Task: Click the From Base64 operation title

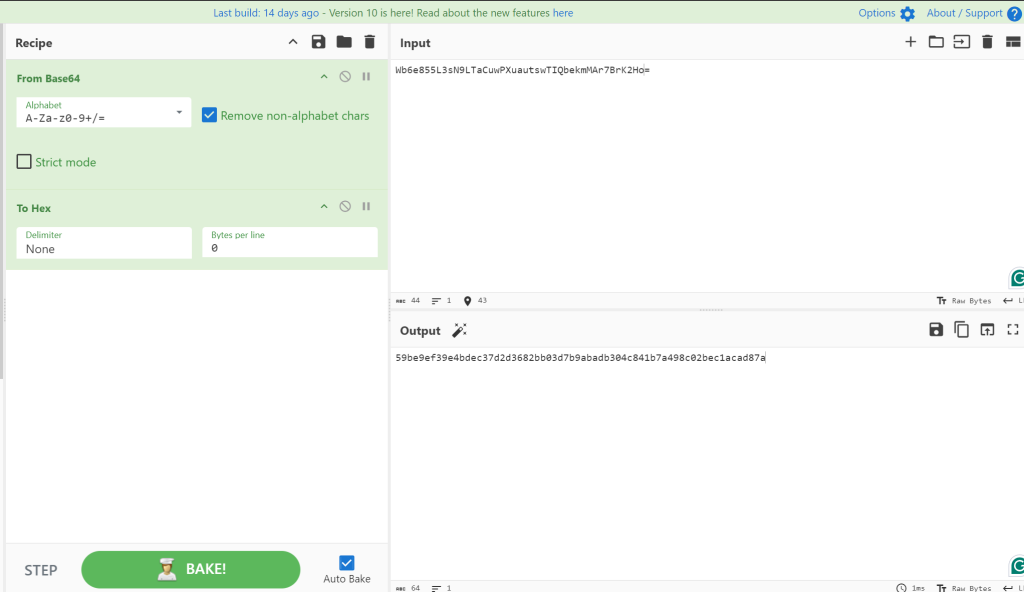Action: [48, 78]
